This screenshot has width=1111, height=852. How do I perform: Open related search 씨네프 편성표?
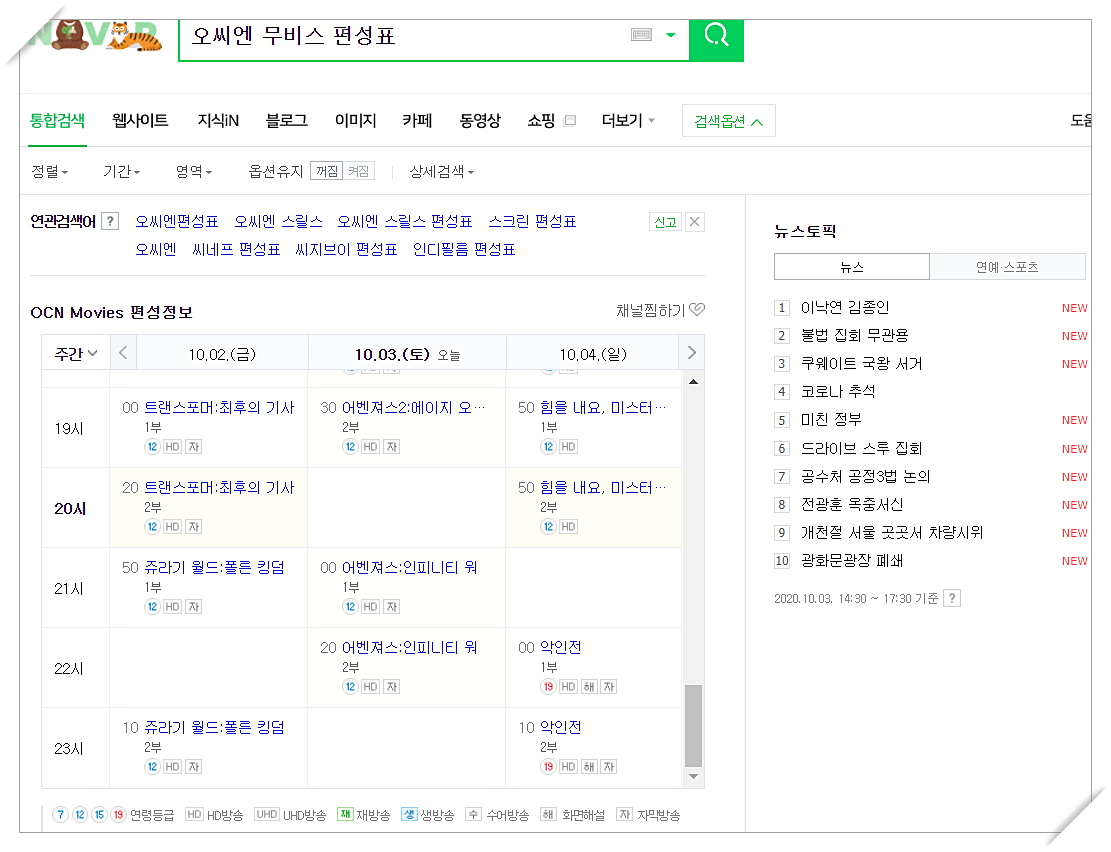point(236,250)
